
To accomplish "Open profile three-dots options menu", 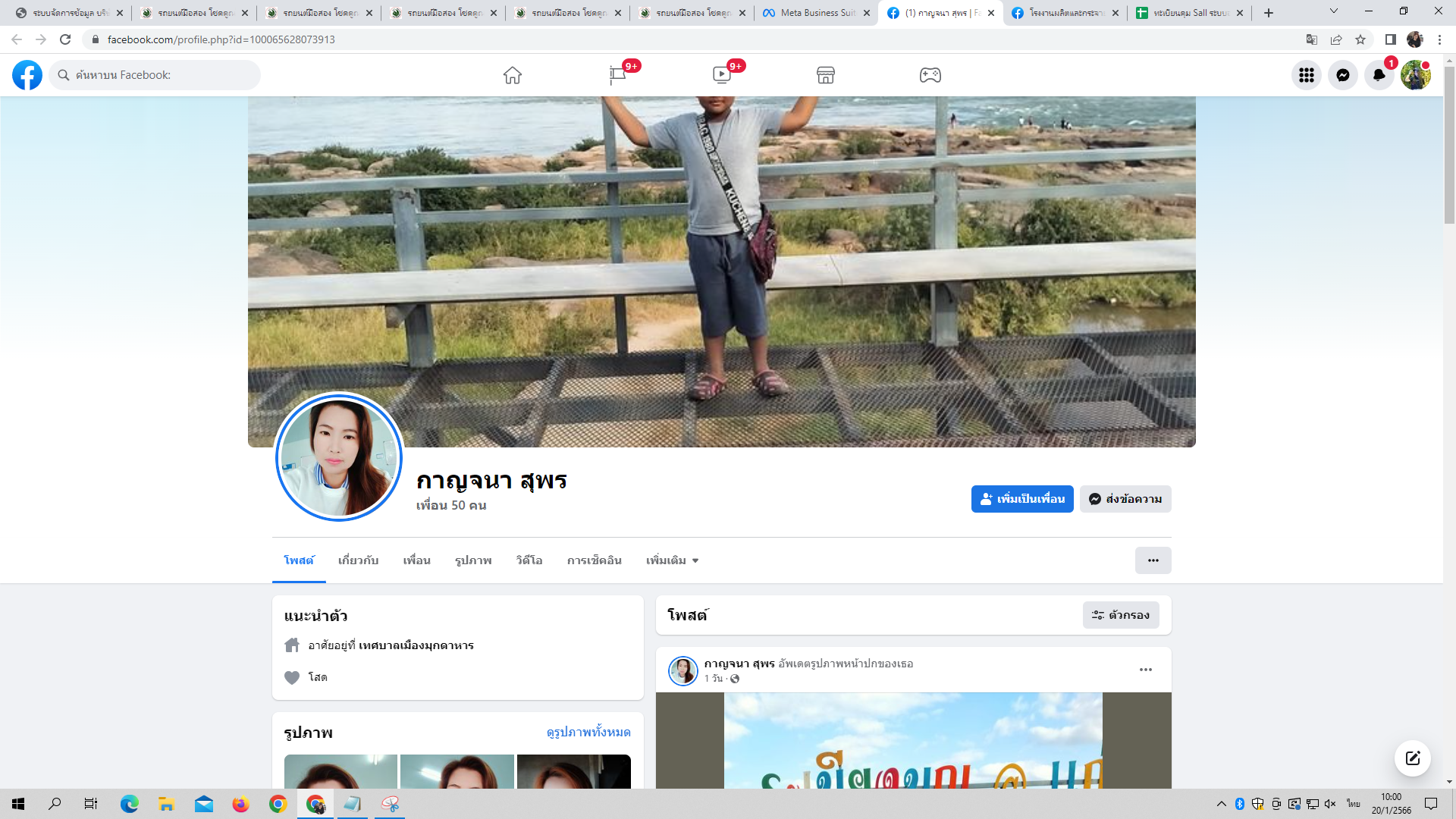I will pos(1153,560).
